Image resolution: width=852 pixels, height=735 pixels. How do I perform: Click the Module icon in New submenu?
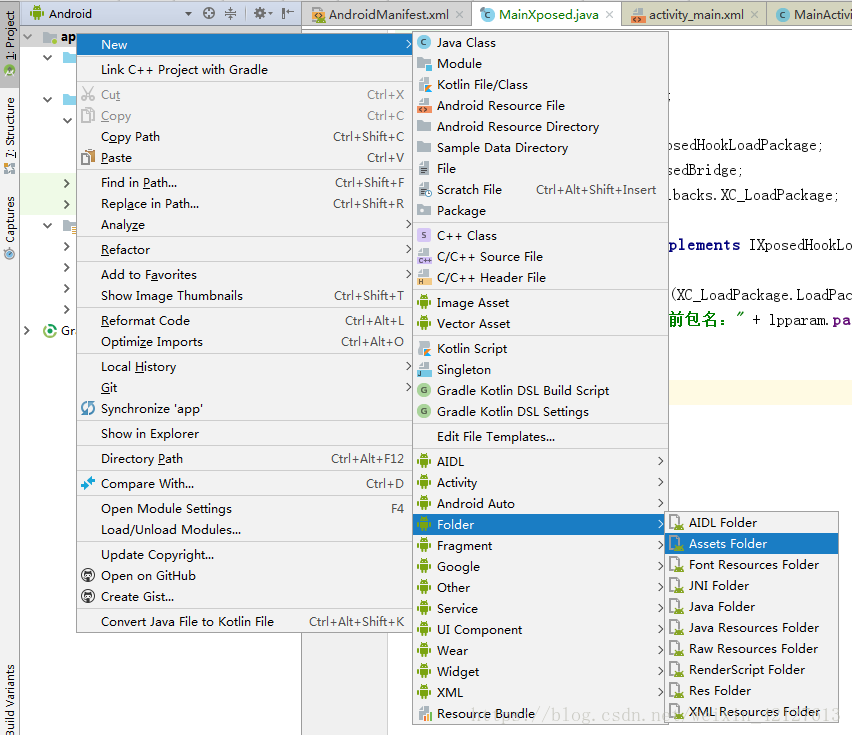pyautogui.click(x=424, y=64)
